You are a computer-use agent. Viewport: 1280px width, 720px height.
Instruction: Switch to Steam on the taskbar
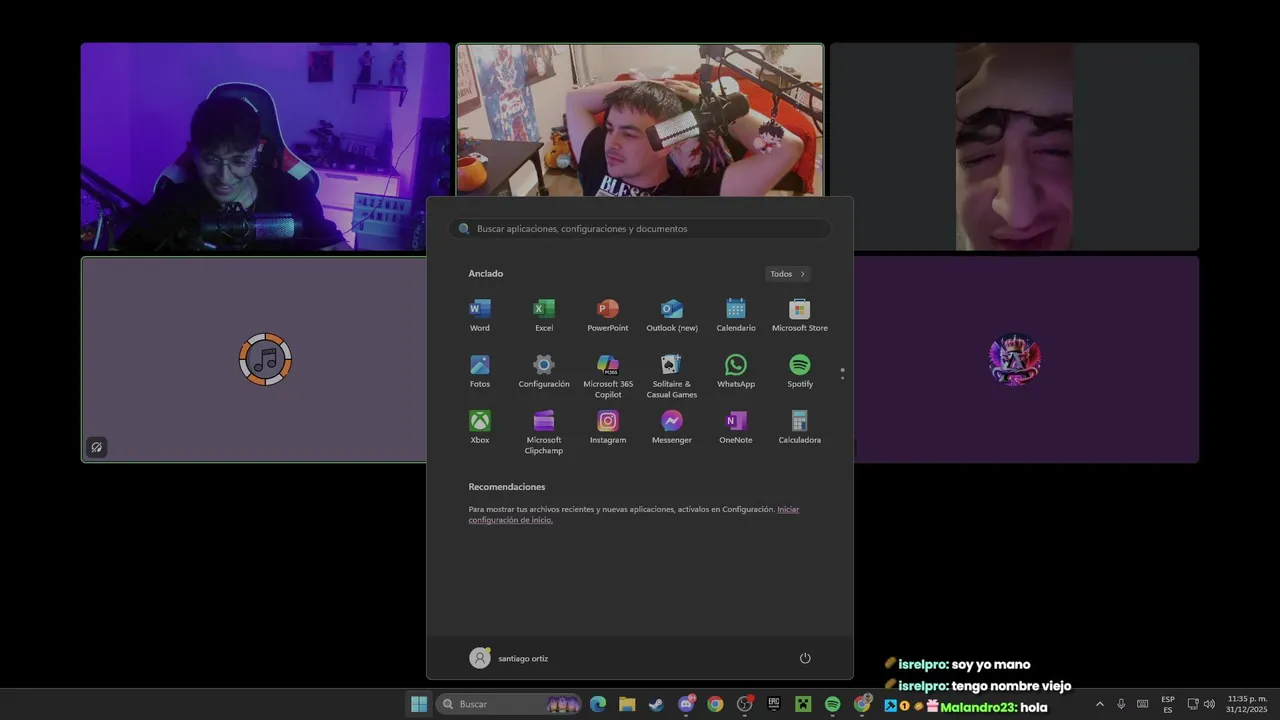tap(656, 704)
